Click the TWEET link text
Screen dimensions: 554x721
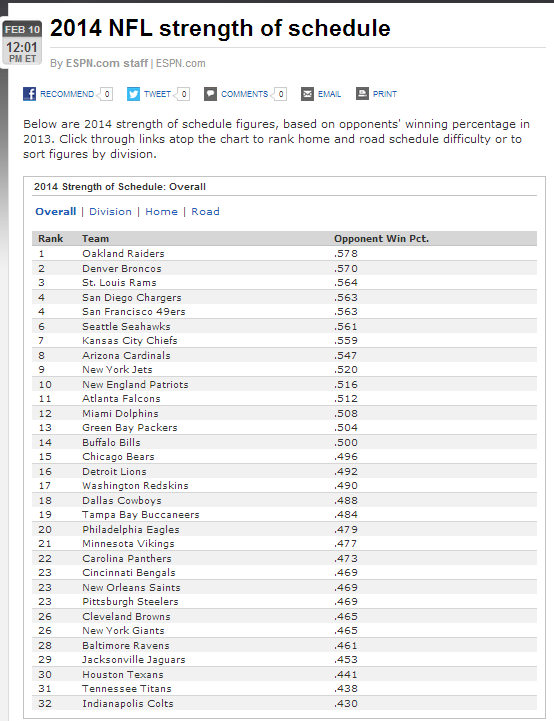pyautogui.click(x=157, y=94)
